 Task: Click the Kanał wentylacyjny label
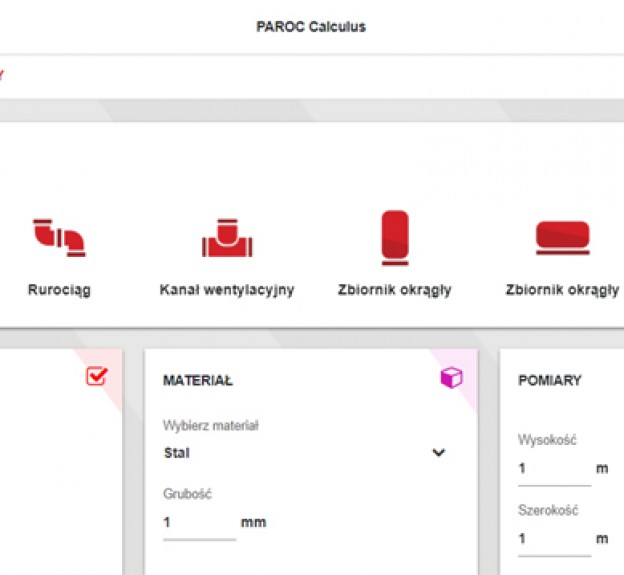point(227,290)
